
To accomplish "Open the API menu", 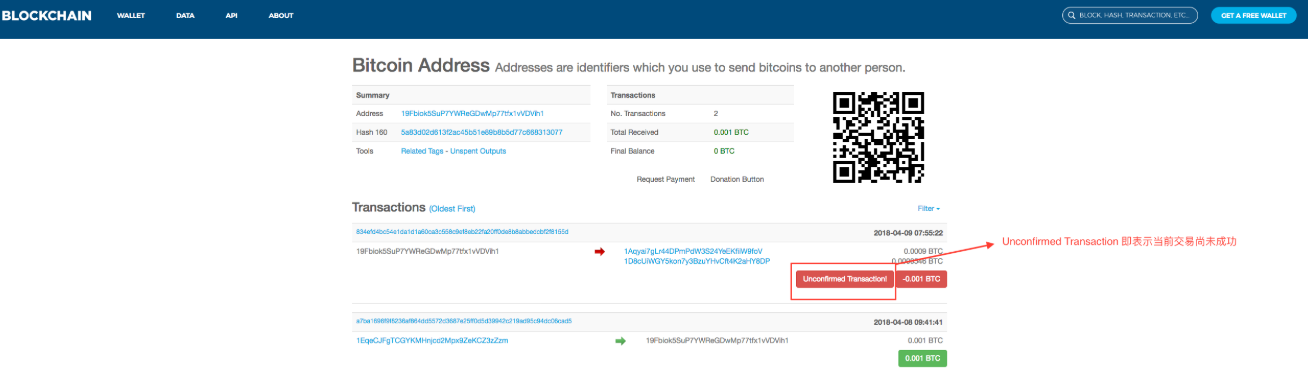I will coord(232,16).
